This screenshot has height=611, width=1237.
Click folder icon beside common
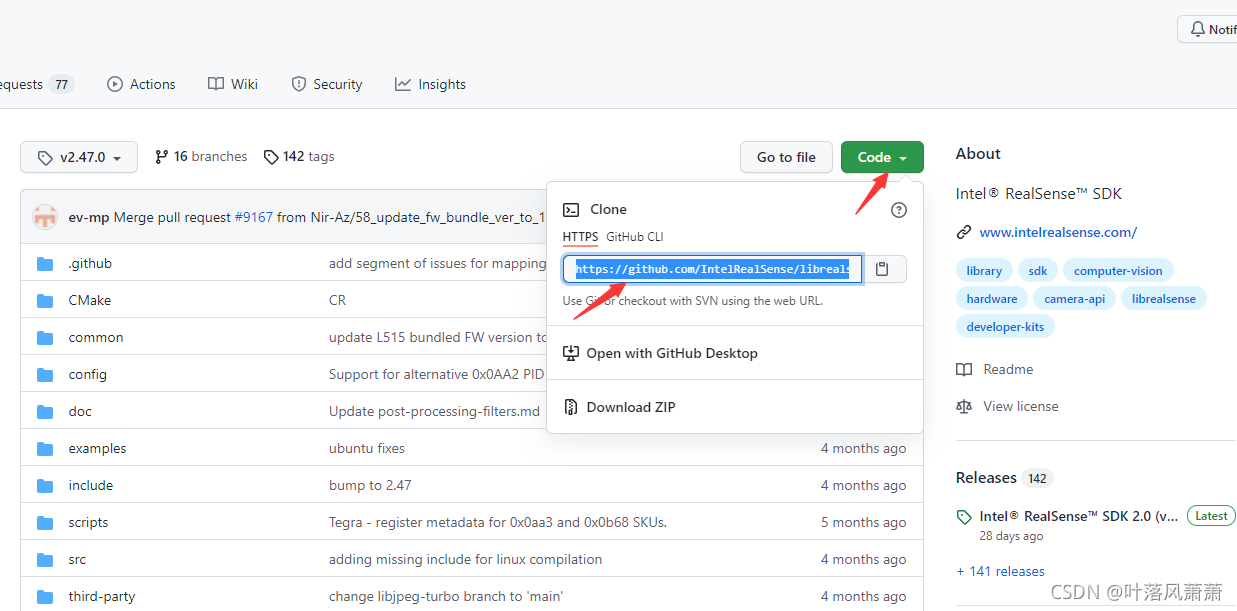click(x=45, y=337)
